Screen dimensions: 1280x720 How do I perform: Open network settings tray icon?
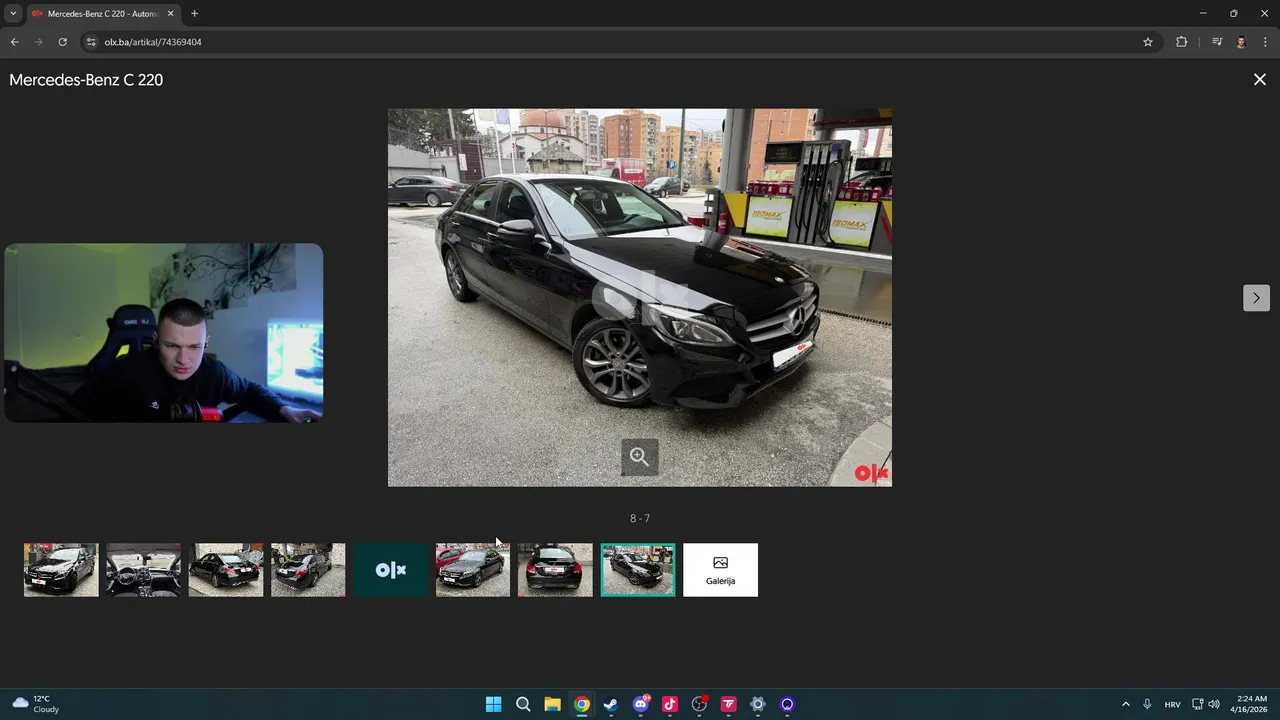(1198, 704)
